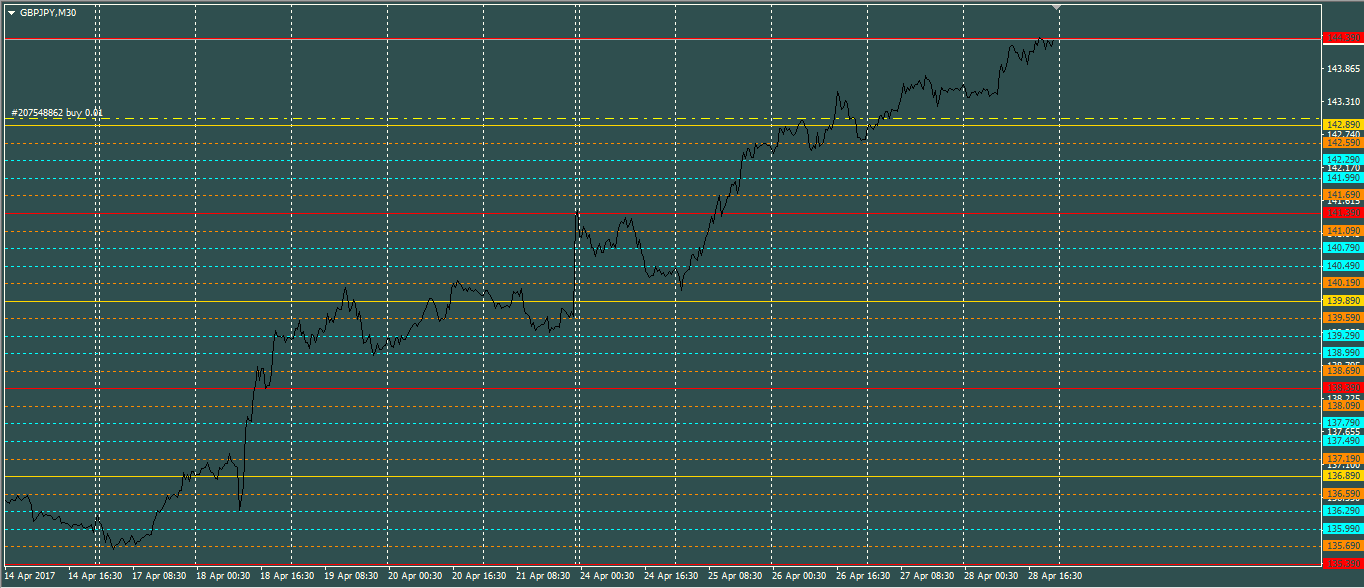The width and height of the screenshot is (1364, 588).
Task: Open the one-click trading arrow beside GBPJPY,M30
Action: coord(11,12)
